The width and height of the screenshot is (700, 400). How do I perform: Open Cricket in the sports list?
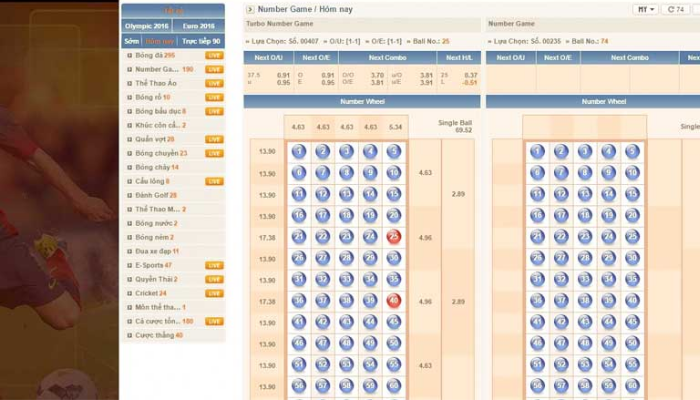tap(149, 293)
